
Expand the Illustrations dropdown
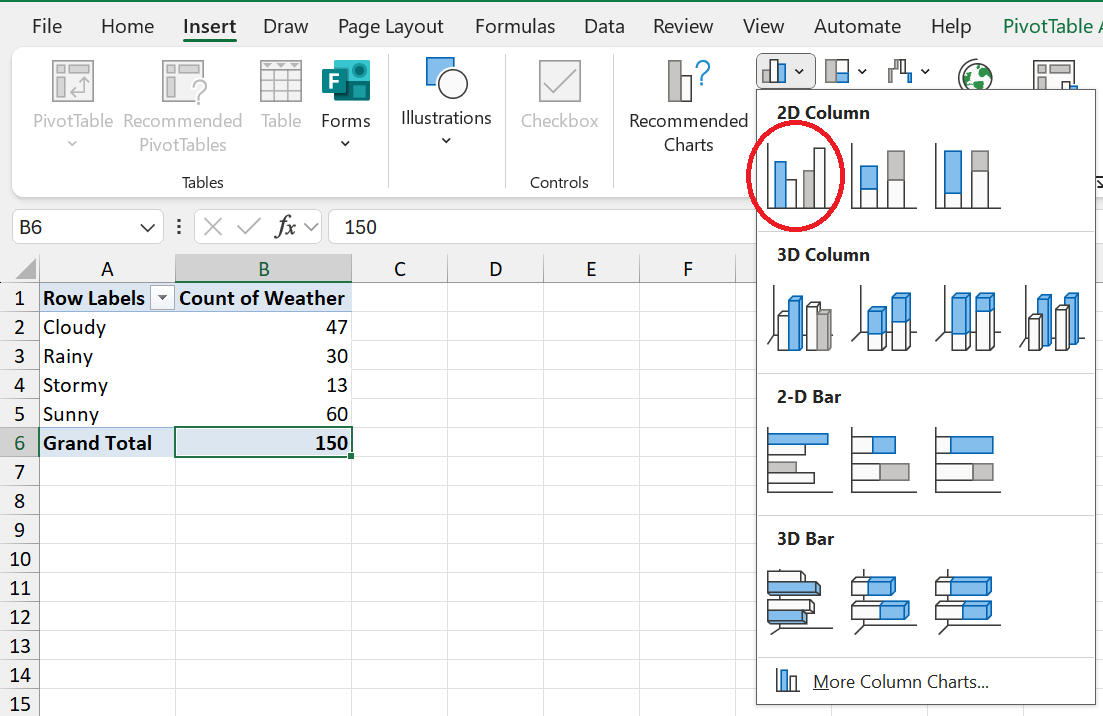tap(446, 140)
